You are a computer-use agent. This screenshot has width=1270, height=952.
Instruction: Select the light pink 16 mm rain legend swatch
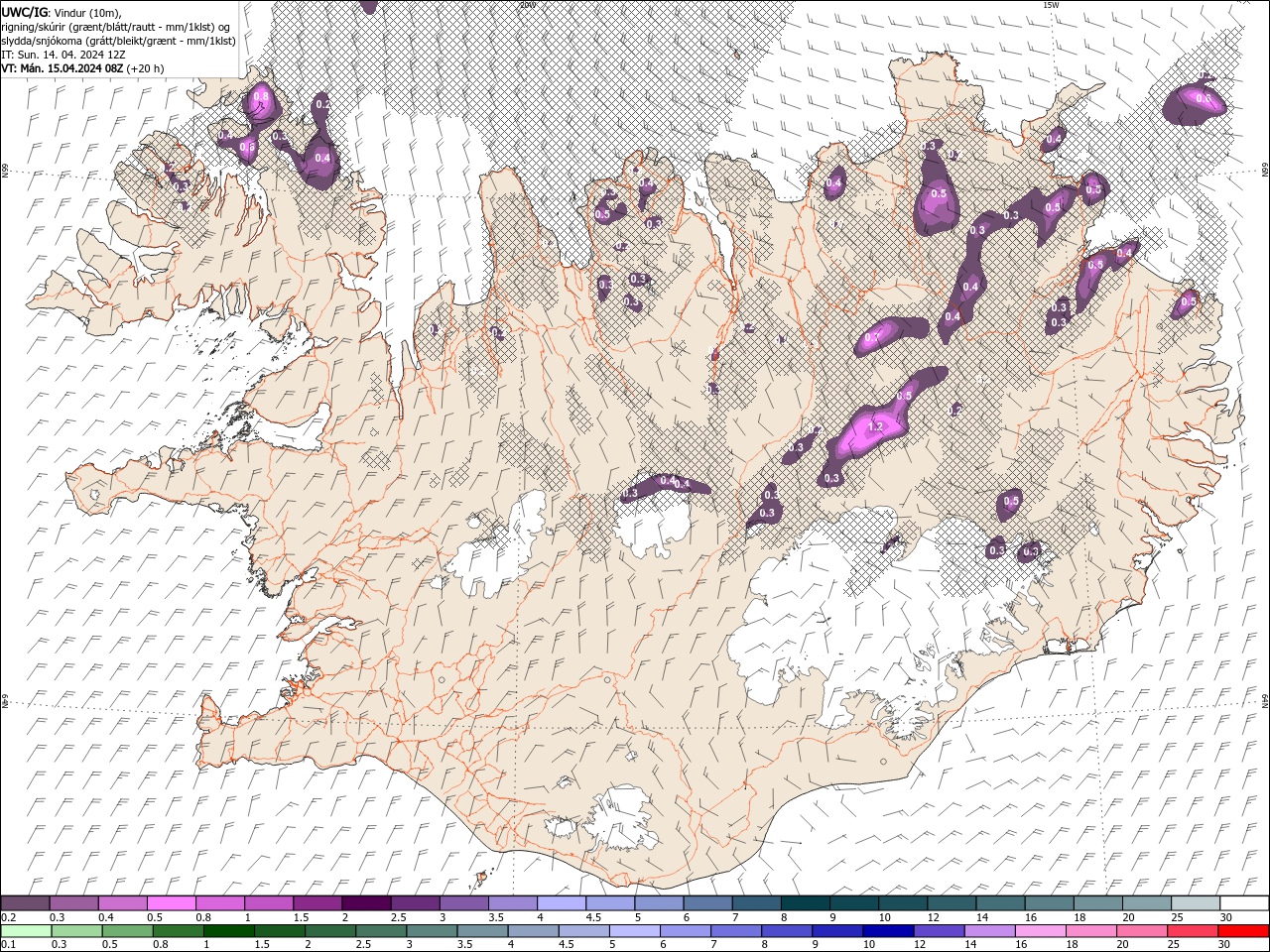1041,931
